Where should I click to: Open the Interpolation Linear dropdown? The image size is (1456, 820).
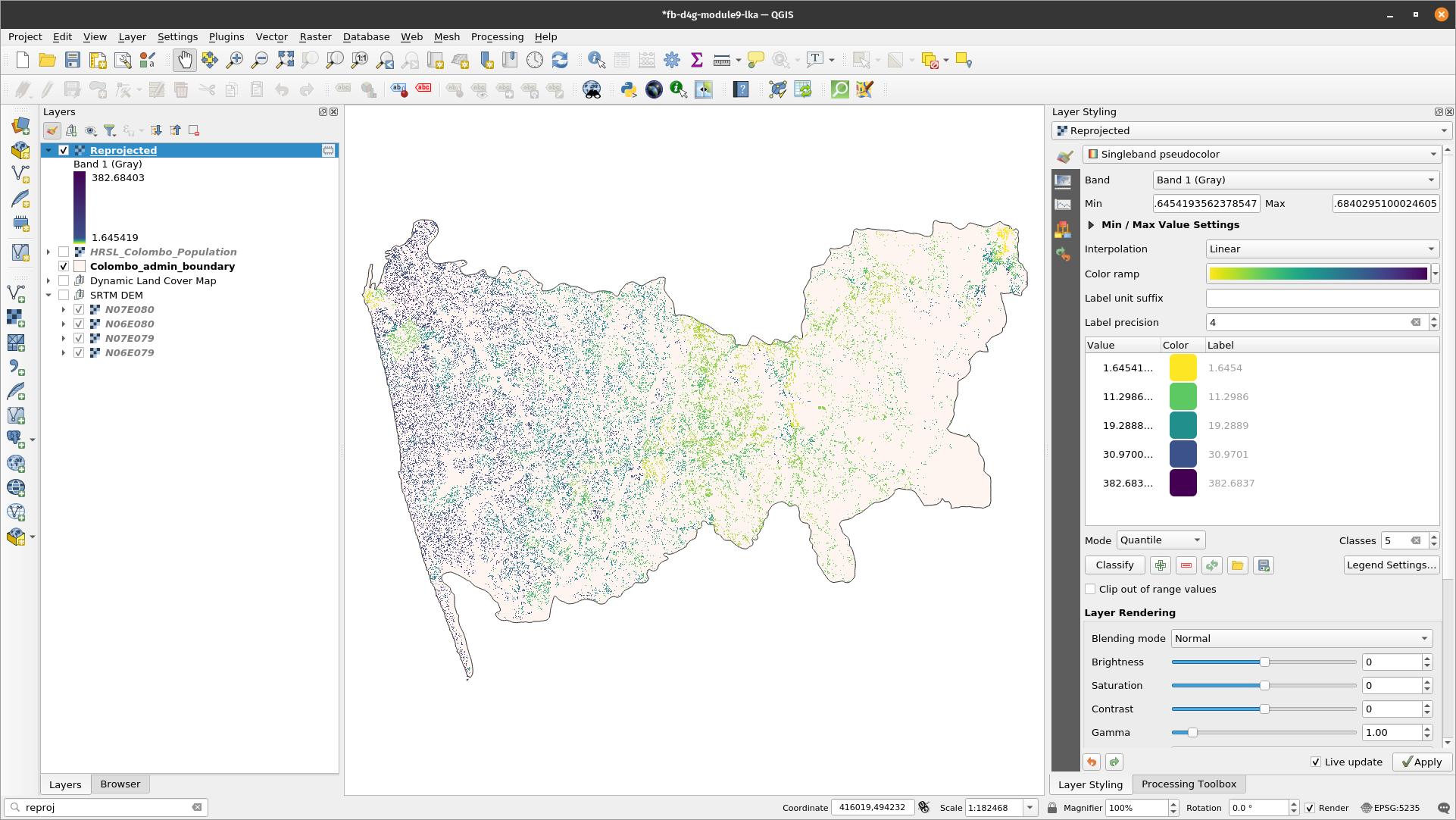coord(1322,249)
